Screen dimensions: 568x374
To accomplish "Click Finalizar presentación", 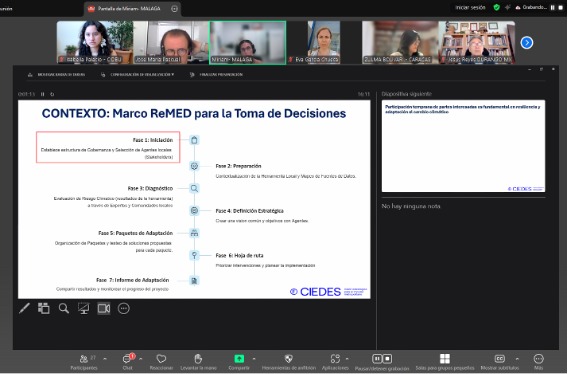I will 216,75.
